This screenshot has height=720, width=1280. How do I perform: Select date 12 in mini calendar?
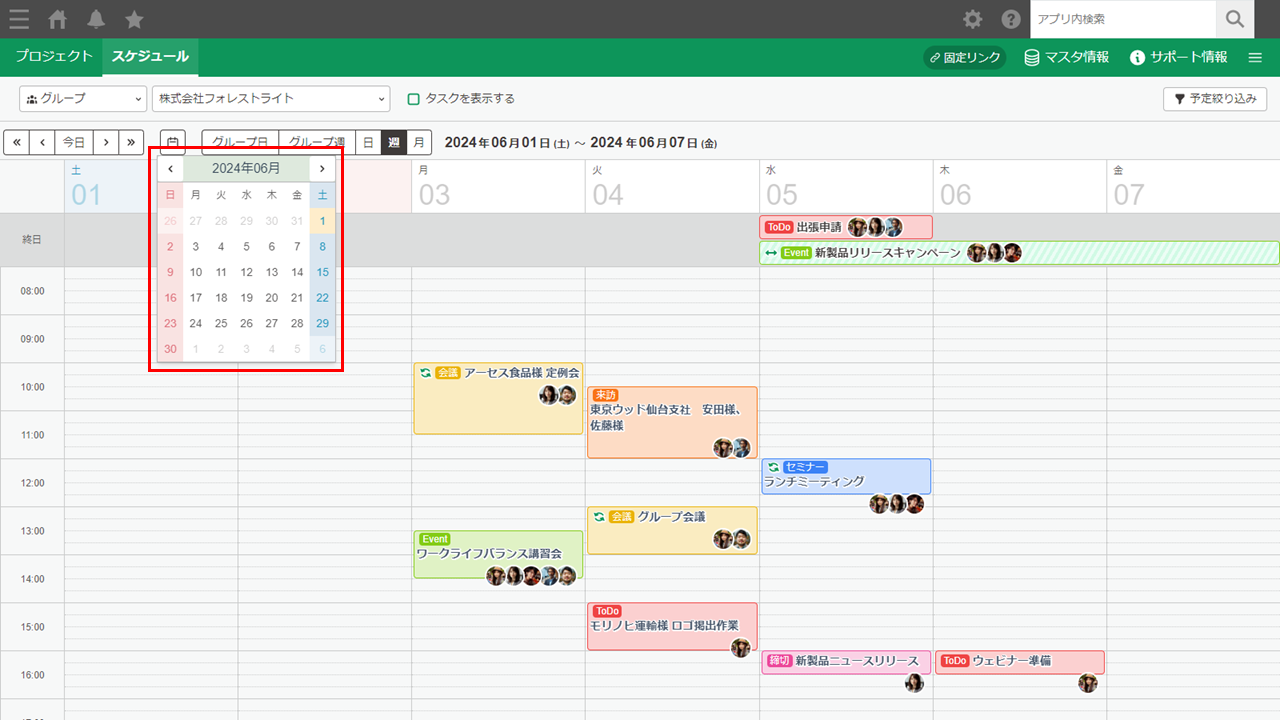tap(246, 272)
